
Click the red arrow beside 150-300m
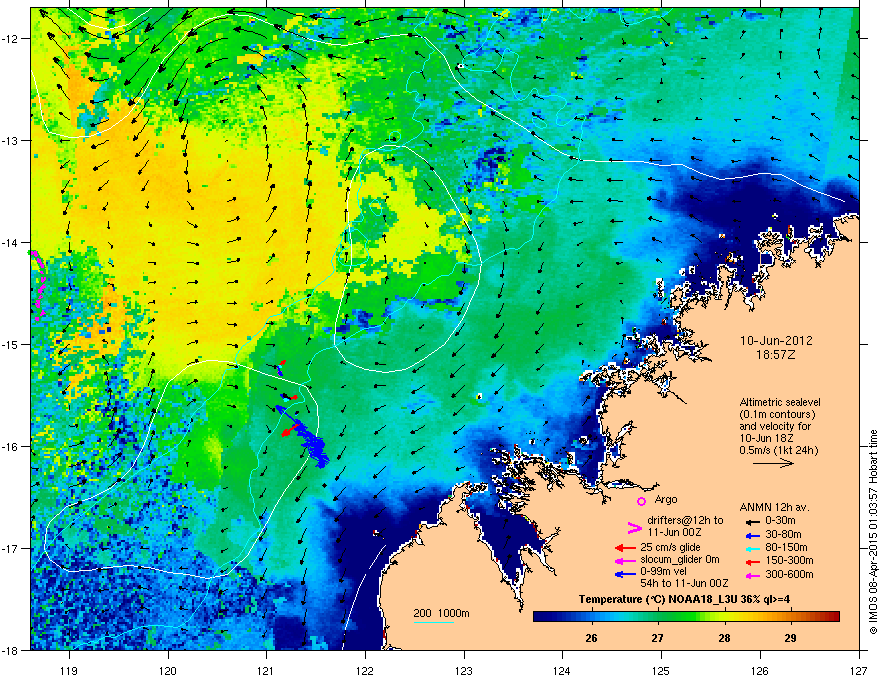pyautogui.click(x=753, y=562)
